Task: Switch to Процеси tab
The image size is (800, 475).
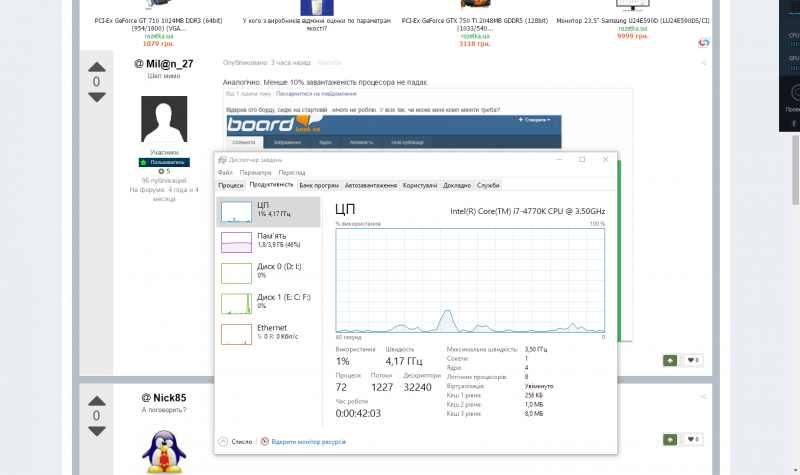Action: [231, 185]
